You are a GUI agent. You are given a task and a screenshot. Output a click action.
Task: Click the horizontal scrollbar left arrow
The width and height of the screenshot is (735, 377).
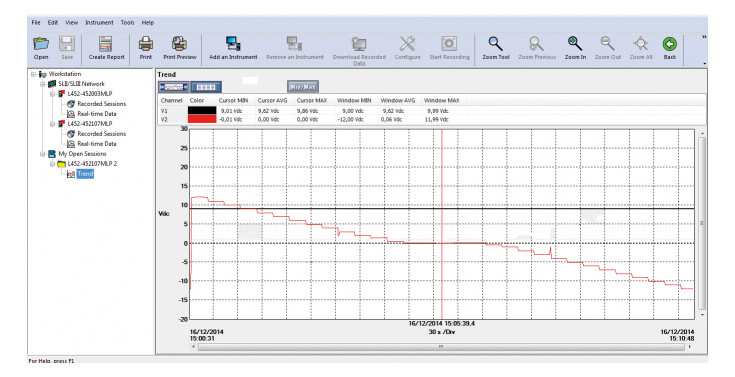(193, 347)
